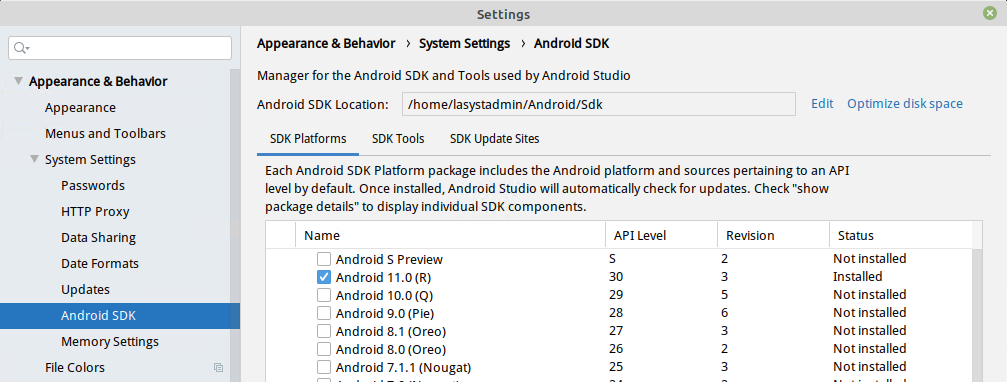This screenshot has width=1007, height=382.
Task: Select HTTP Proxy in the settings tree
Action: pyautogui.click(x=95, y=211)
